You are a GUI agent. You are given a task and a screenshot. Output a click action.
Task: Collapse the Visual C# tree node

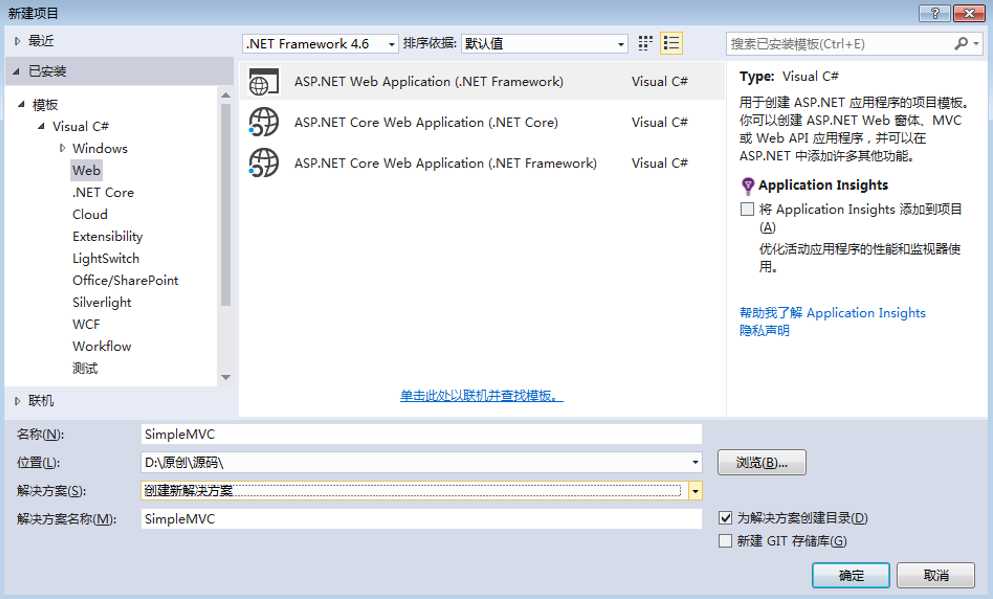click(x=41, y=126)
